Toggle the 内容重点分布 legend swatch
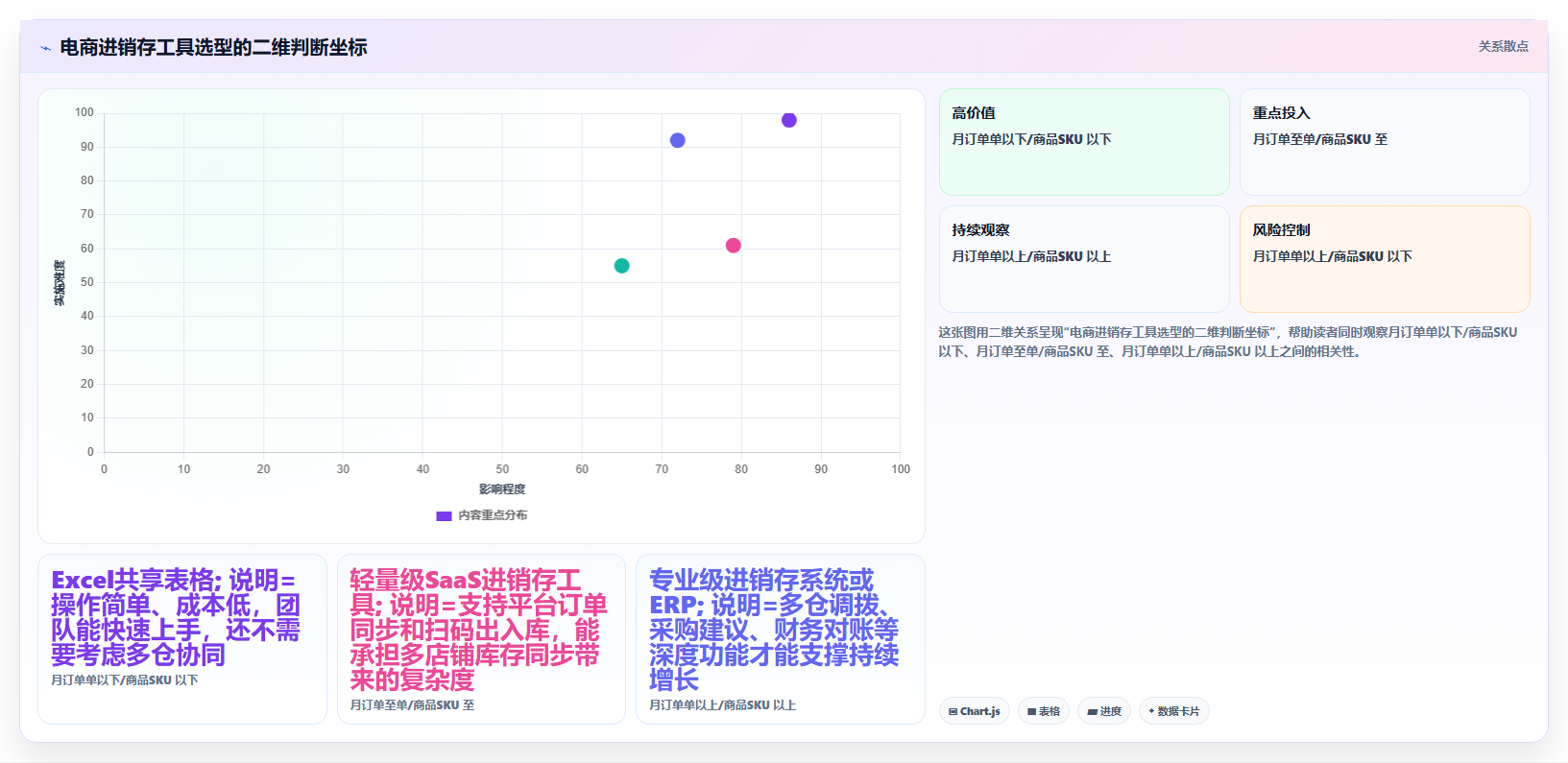Viewport: 1568px width, 763px height. tap(444, 515)
